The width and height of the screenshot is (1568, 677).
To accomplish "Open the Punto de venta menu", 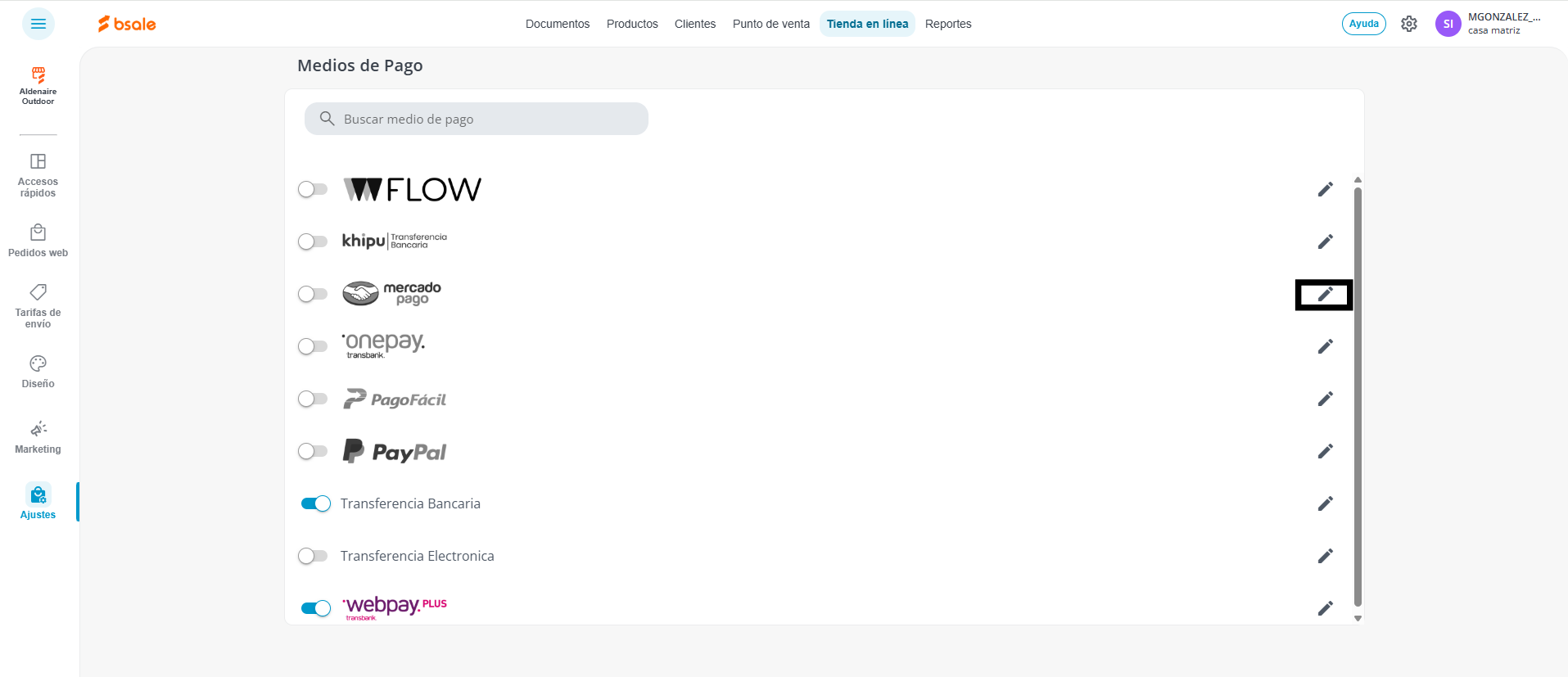I will pos(771,24).
